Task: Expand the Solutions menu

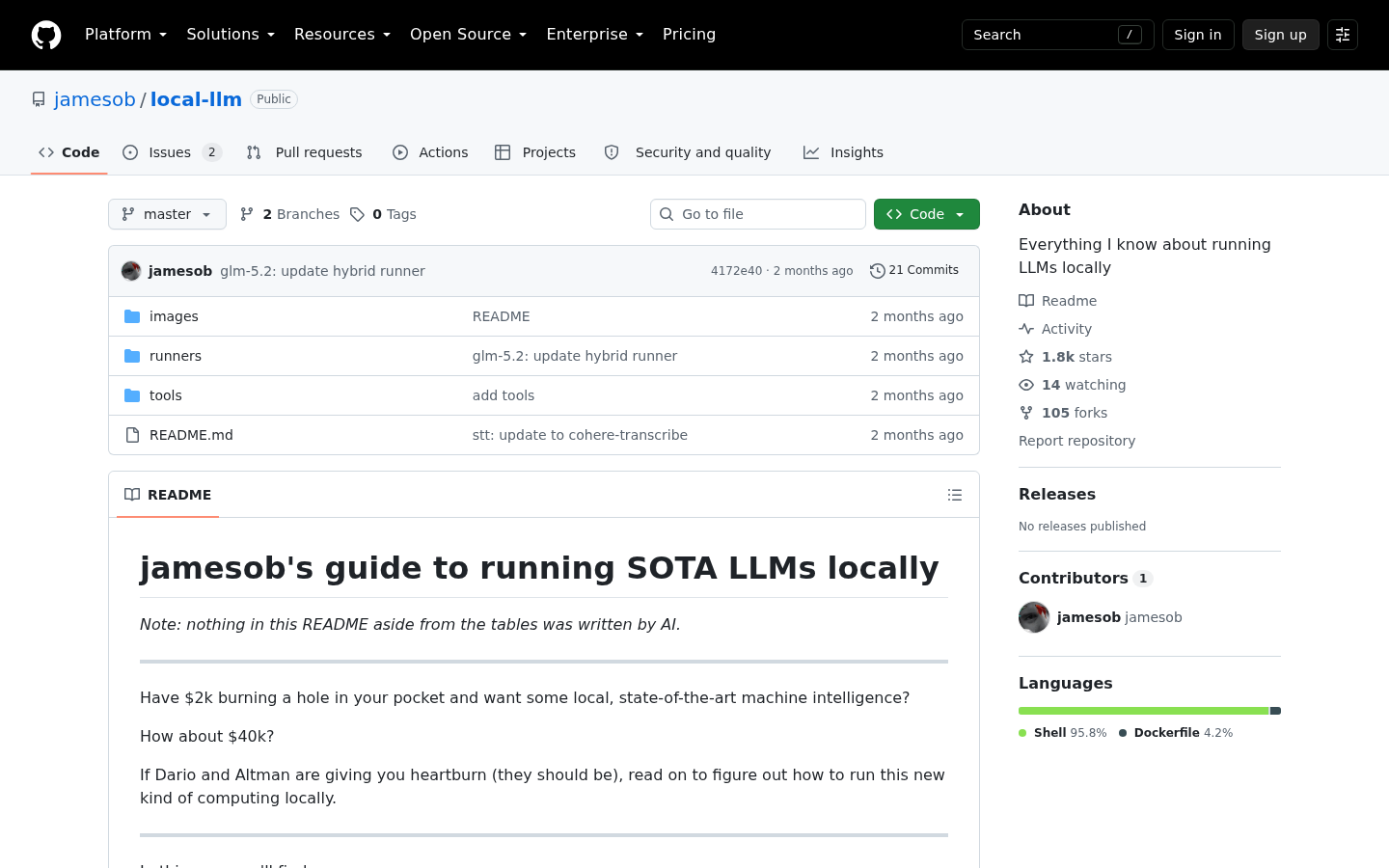Action: (231, 35)
